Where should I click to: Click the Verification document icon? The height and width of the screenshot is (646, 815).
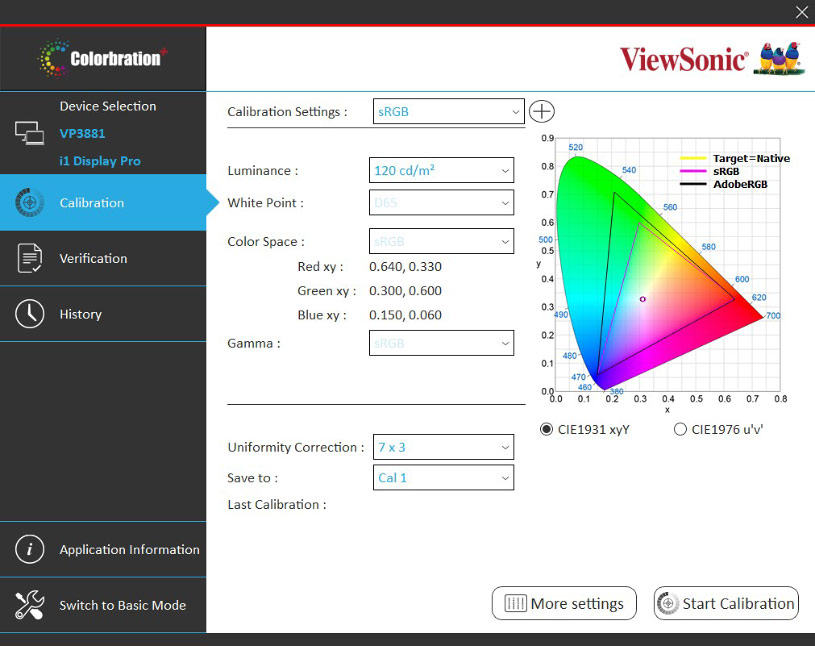pyautogui.click(x=30, y=258)
